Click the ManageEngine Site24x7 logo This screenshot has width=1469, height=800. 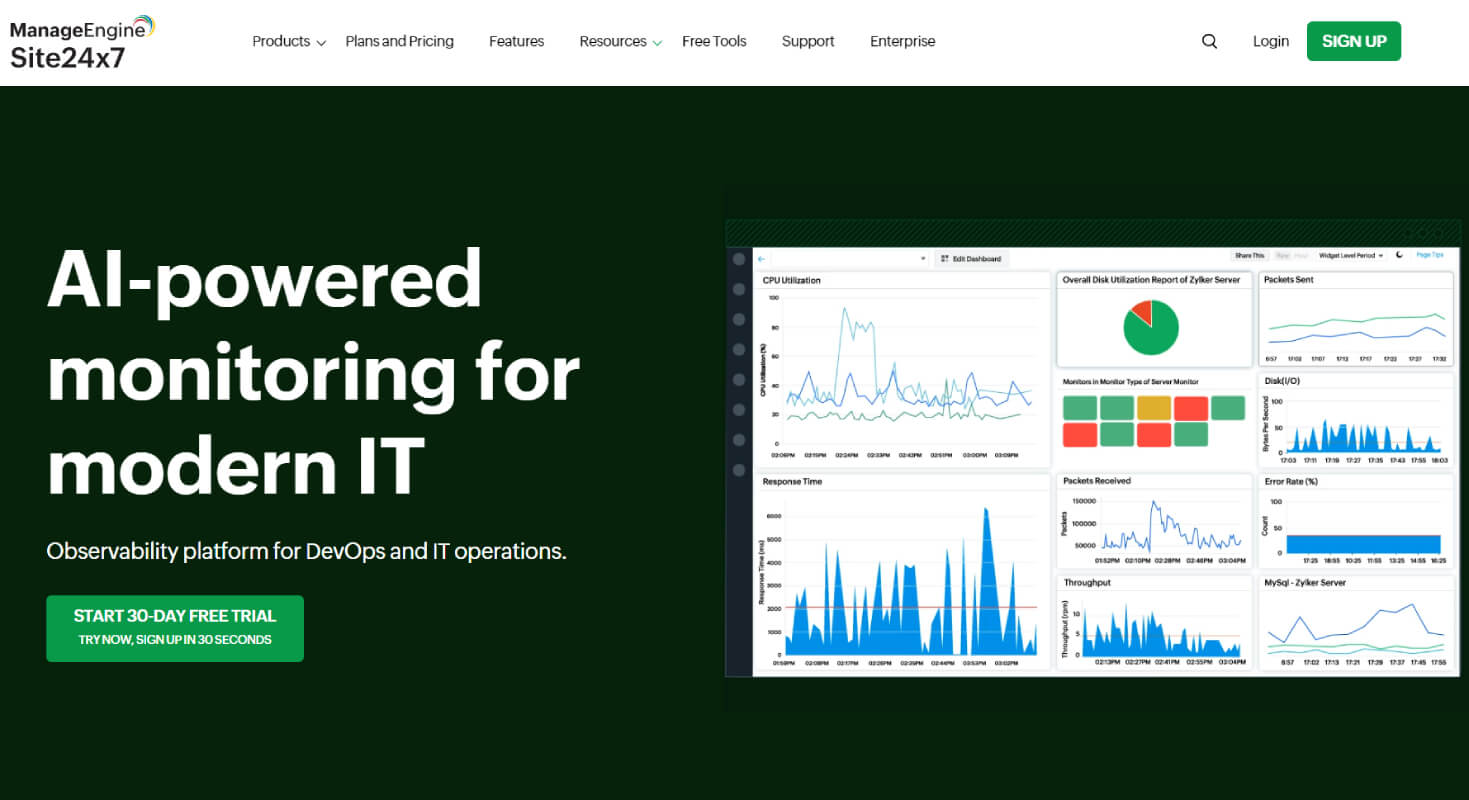pyautogui.click(x=83, y=43)
